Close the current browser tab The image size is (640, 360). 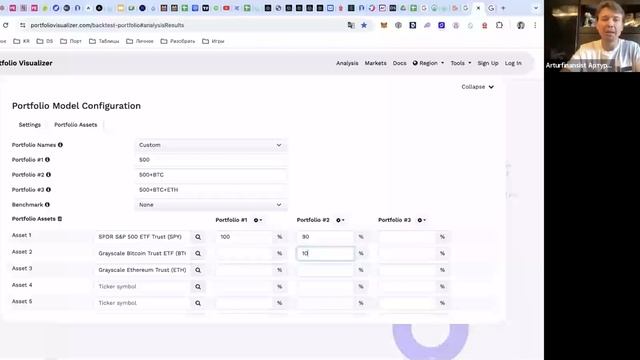478,8
